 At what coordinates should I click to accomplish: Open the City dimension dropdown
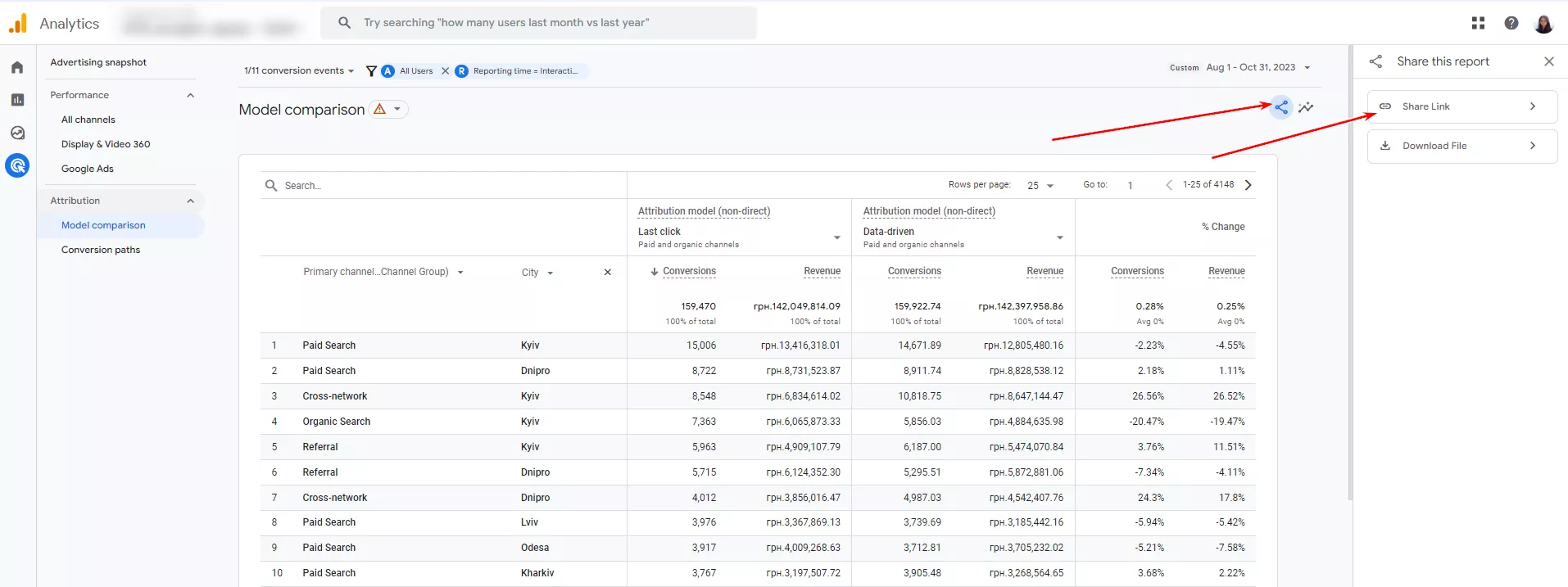coord(537,273)
